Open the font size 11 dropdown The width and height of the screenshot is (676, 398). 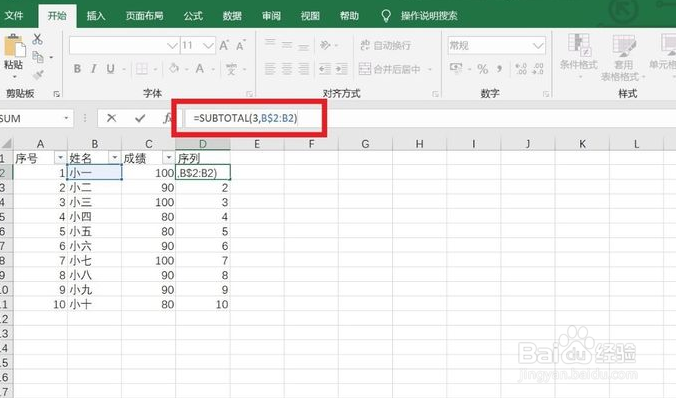click(x=208, y=46)
